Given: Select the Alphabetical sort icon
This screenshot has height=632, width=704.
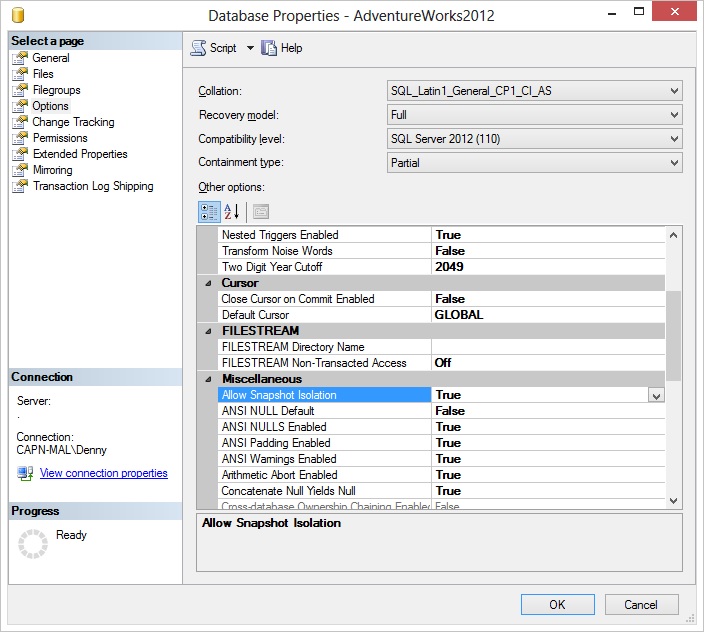Looking at the screenshot, I should coord(232,212).
